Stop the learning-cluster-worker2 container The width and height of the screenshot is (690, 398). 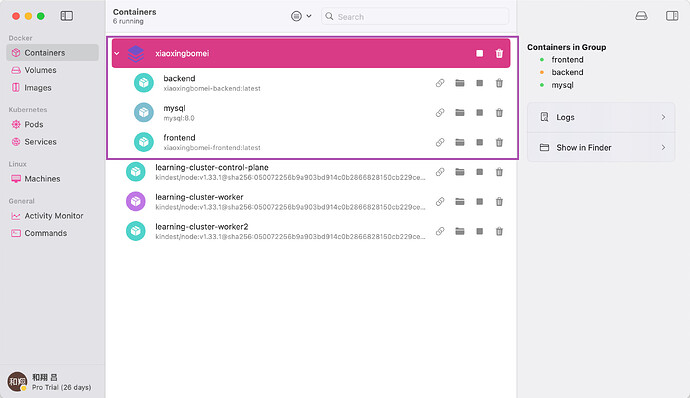(x=480, y=231)
